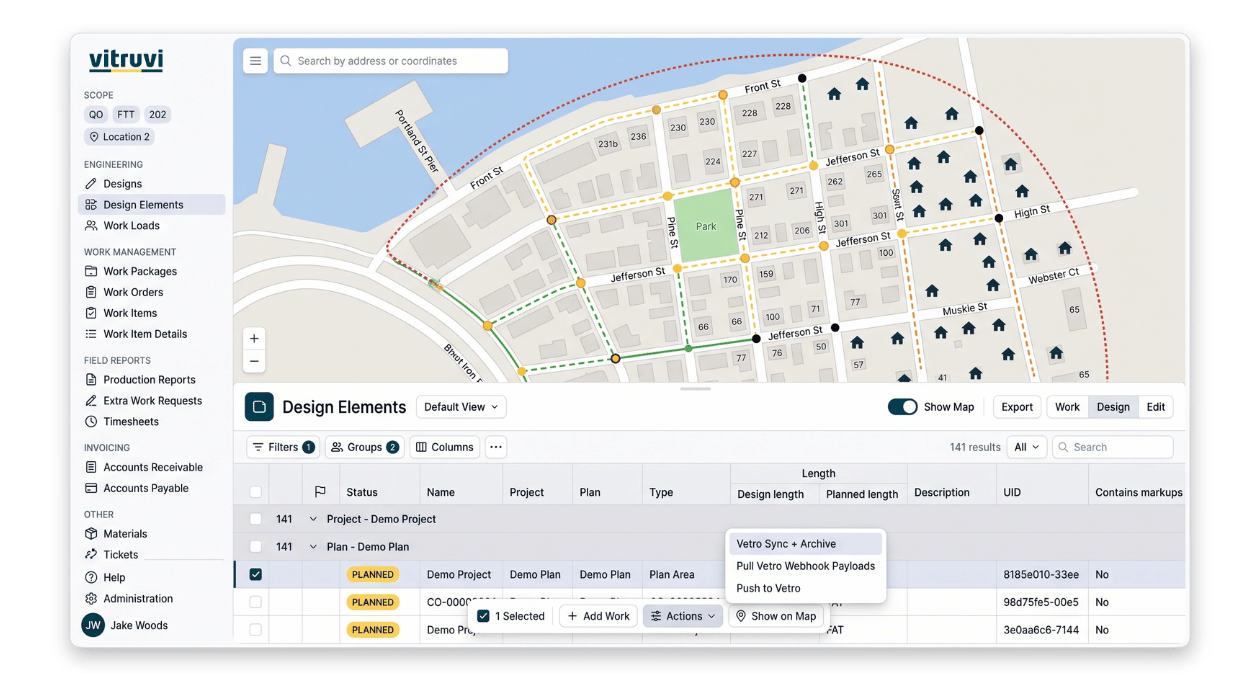Select Pull Vetro Webhook Payloads
Image resolution: width=1260 pixels, height=700 pixels.
806,566
